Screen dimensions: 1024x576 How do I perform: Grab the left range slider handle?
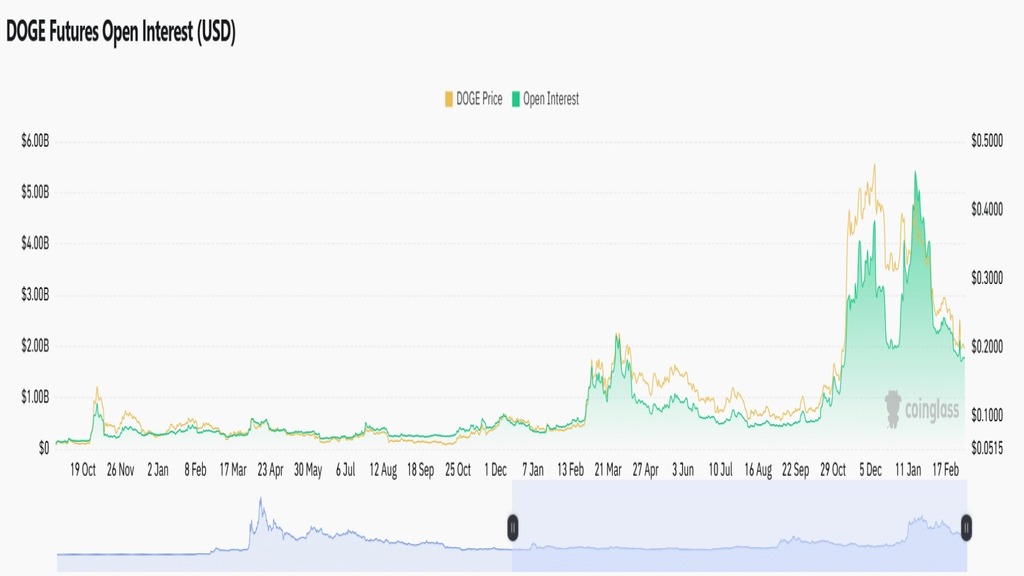(x=513, y=528)
